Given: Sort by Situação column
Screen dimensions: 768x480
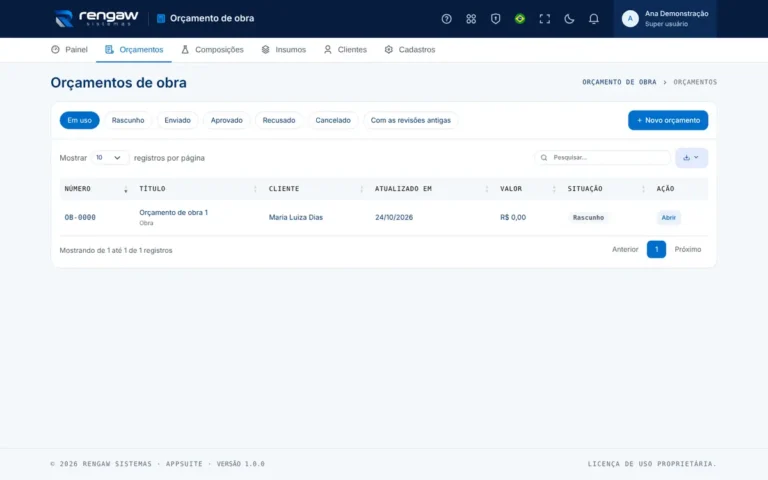Looking at the screenshot, I should point(607,189).
